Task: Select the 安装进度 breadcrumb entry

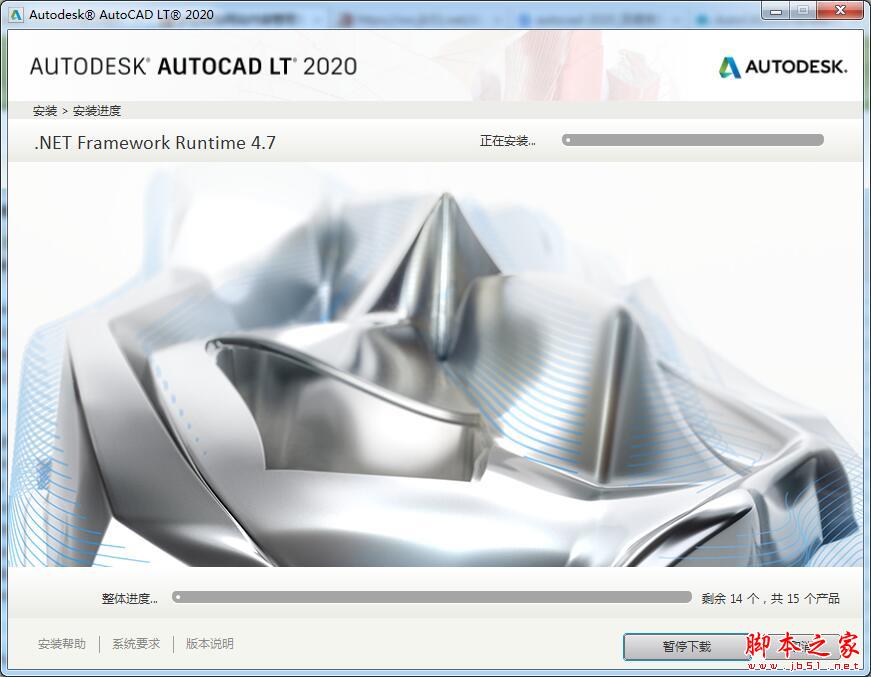Action: tap(95, 109)
